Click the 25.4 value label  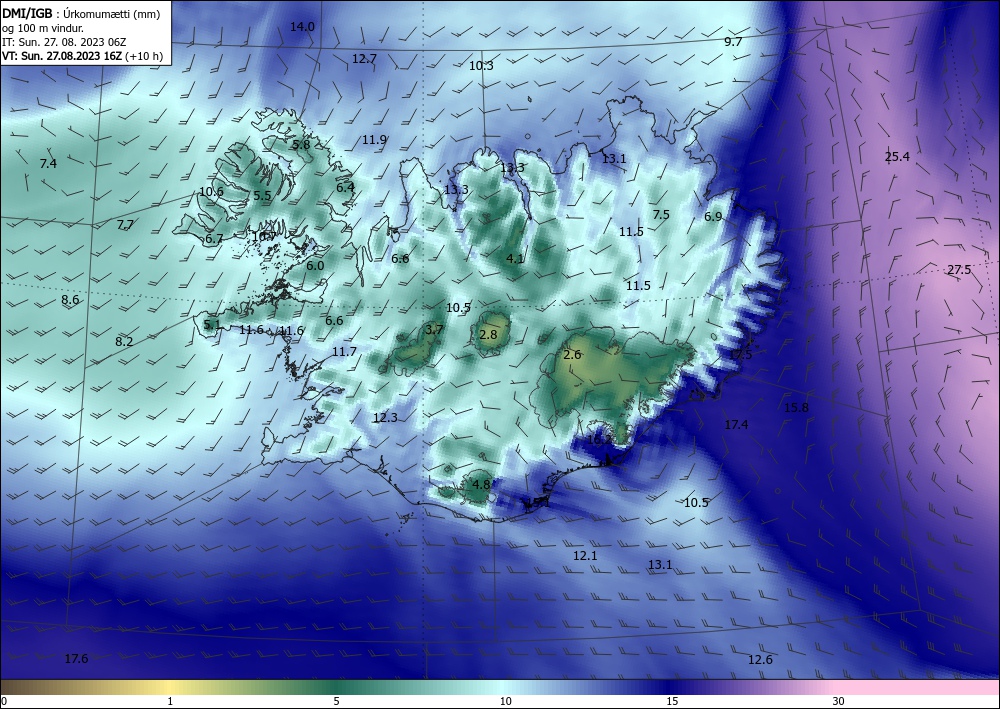coord(897,156)
